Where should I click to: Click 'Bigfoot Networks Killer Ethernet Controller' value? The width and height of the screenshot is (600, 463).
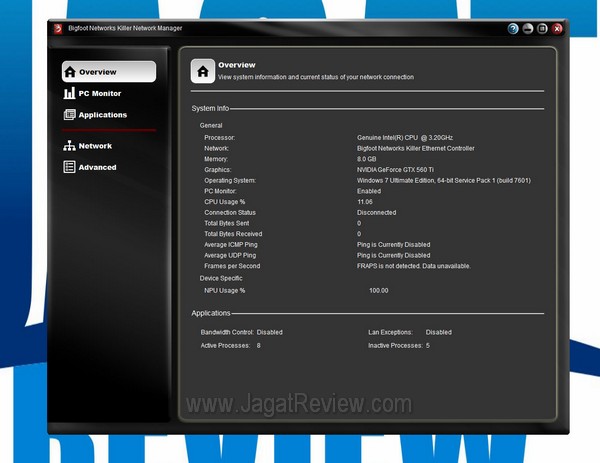(x=416, y=148)
